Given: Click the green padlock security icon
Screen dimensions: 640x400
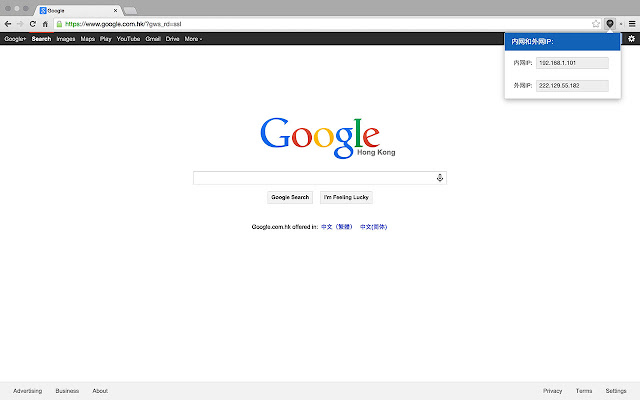Looking at the screenshot, I should point(60,24).
